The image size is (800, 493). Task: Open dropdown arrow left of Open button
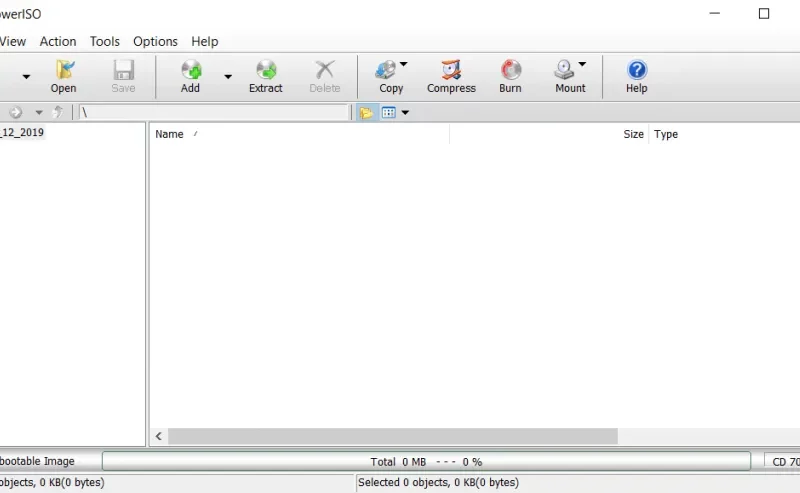[x=26, y=77]
